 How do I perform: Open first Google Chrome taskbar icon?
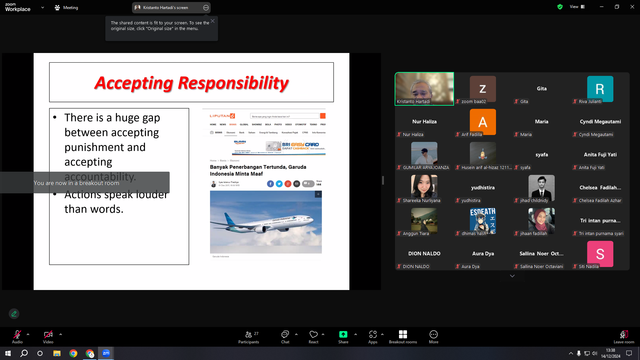tap(73, 353)
